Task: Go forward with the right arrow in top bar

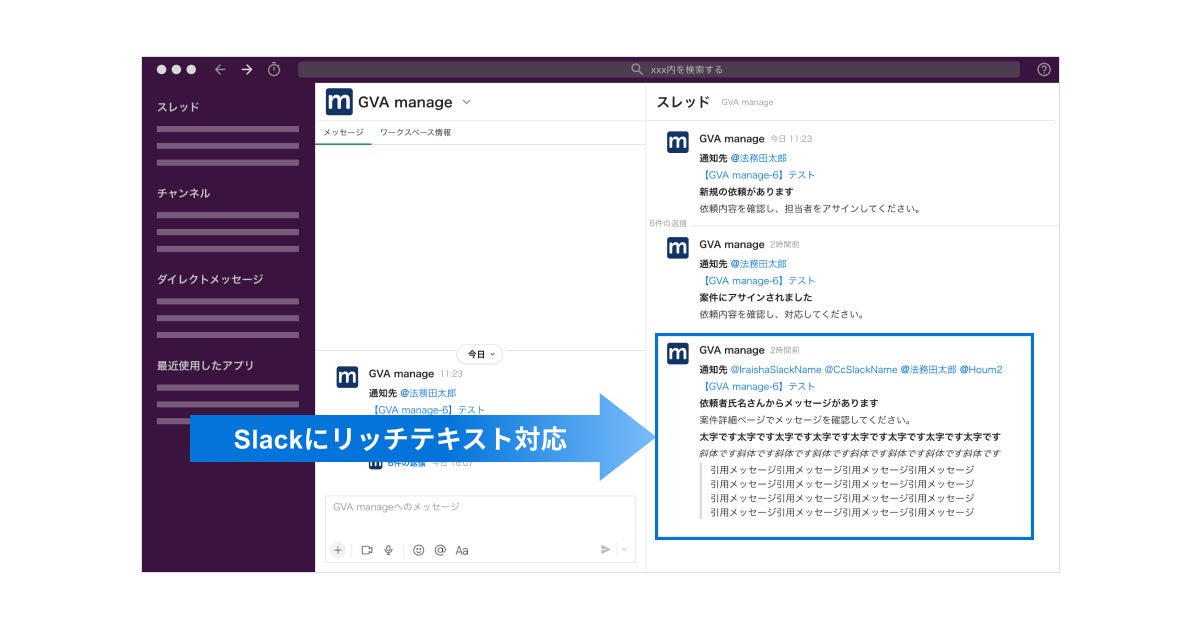Action: tap(247, 69)
